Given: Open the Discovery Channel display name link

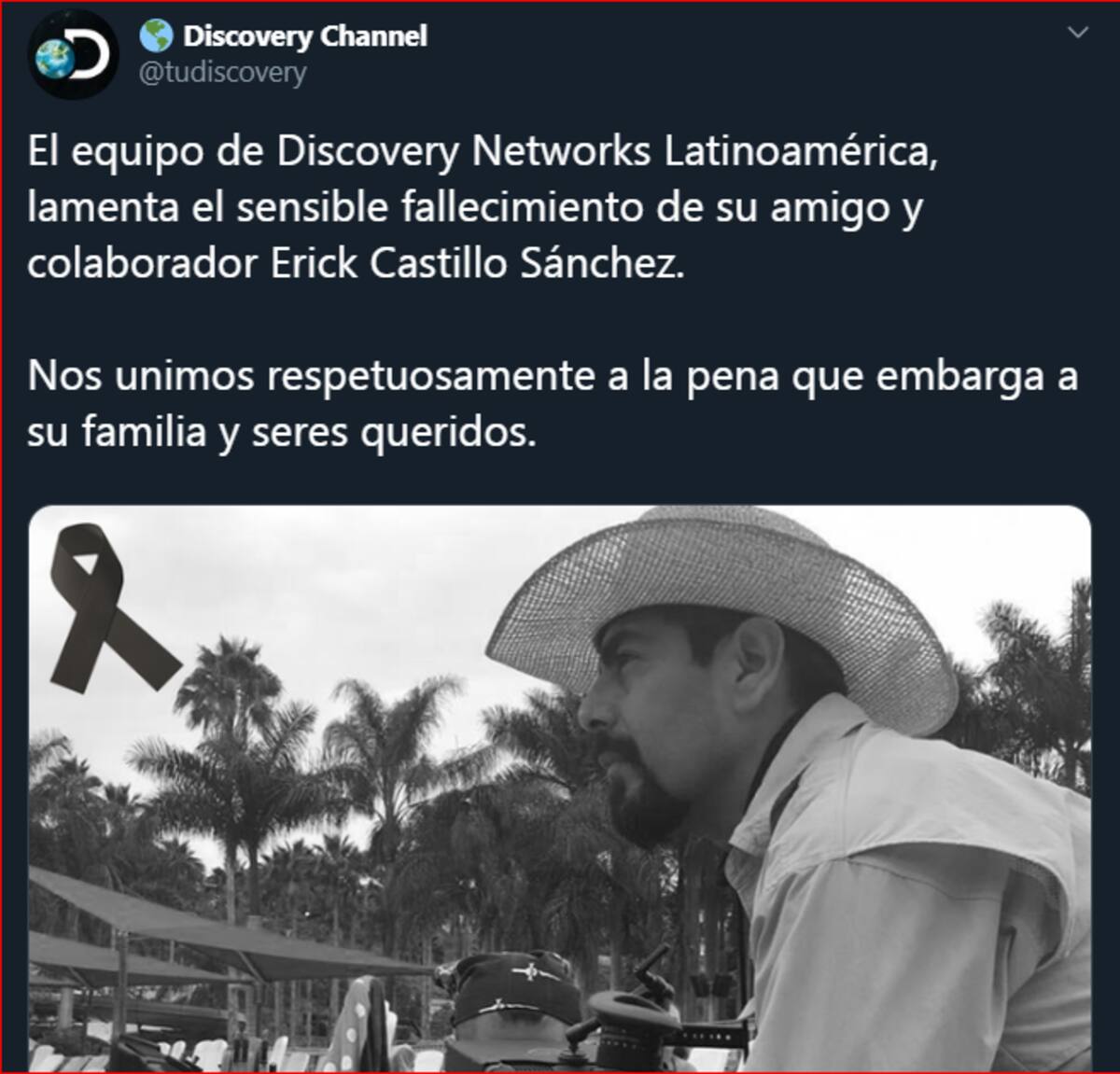Looking at the screenshot, I should pos(305,36).
